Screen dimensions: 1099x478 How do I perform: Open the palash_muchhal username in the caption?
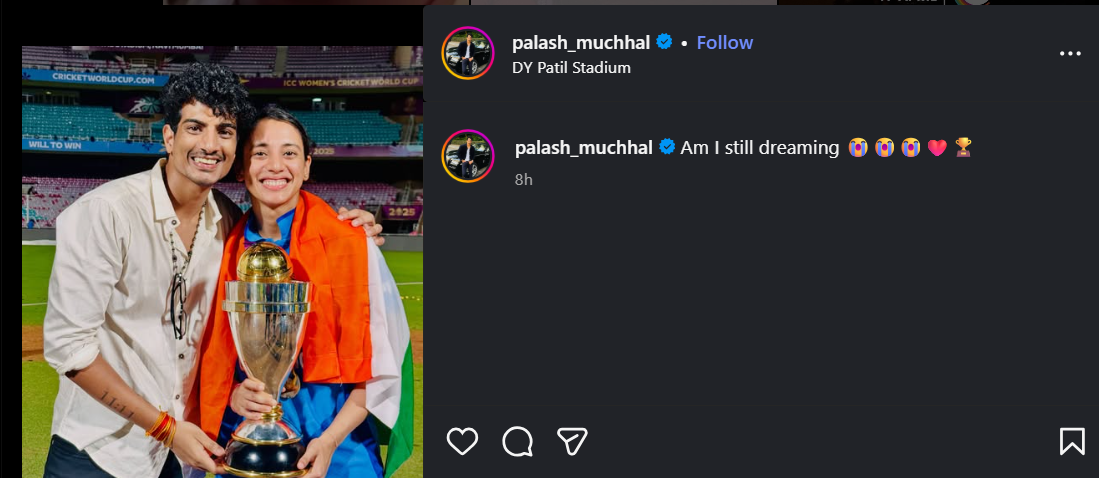584,148
